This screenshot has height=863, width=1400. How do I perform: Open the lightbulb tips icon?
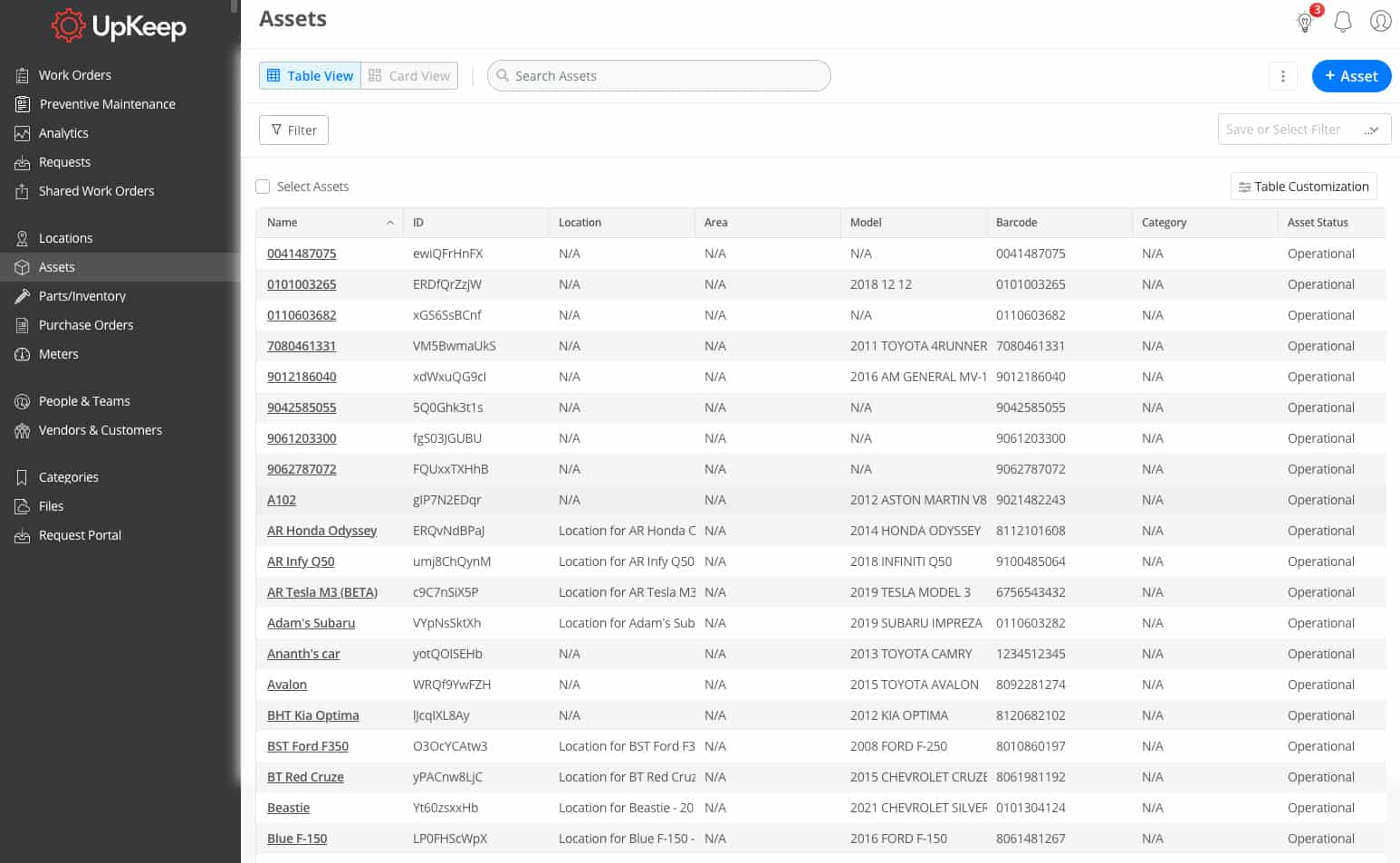[1305, 22]
